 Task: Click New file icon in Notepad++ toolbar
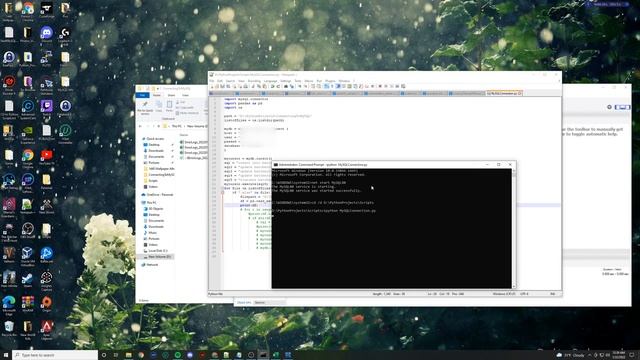tap(212, 87)
